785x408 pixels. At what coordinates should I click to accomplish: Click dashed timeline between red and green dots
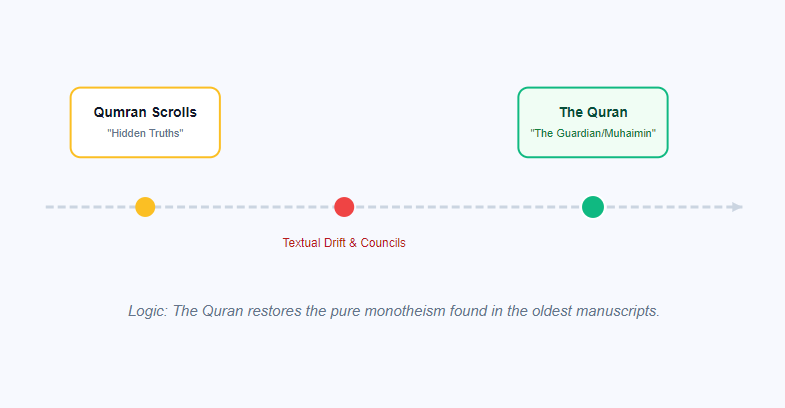tap(468, 207)
